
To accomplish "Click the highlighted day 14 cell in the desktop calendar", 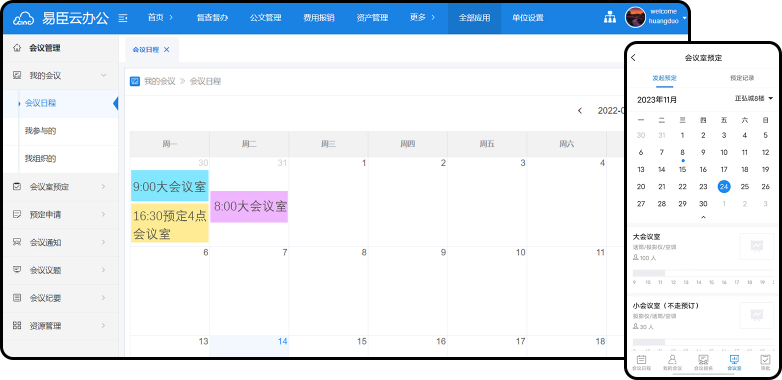I will click(249, 346).
